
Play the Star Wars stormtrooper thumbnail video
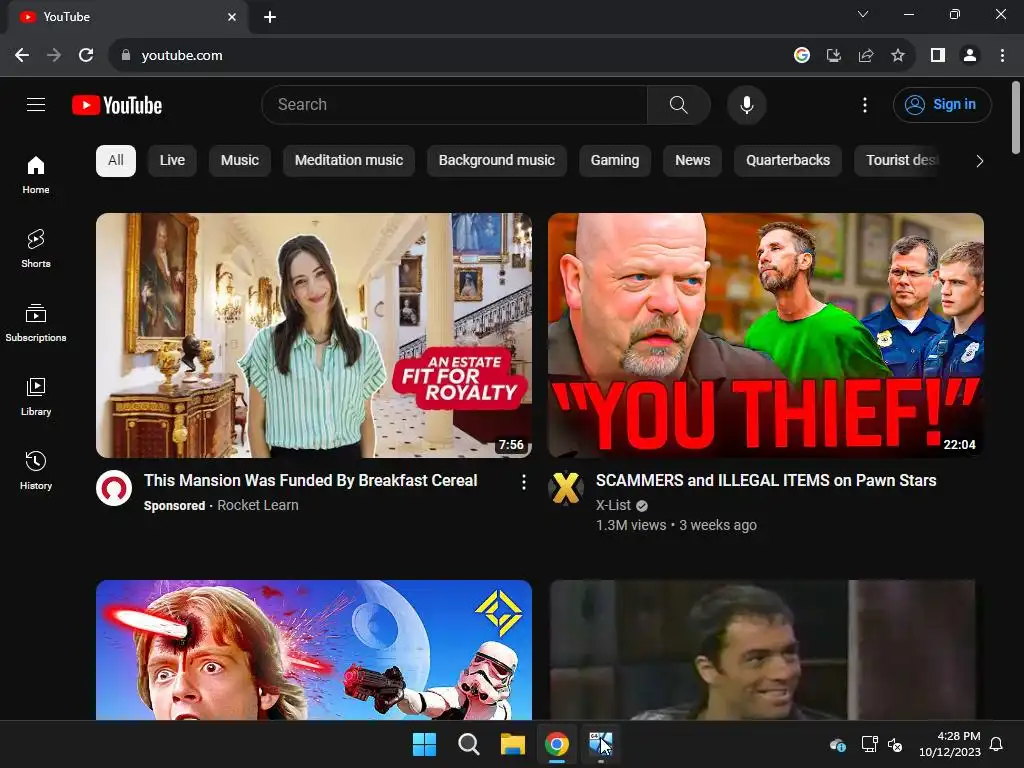point(313,650)
